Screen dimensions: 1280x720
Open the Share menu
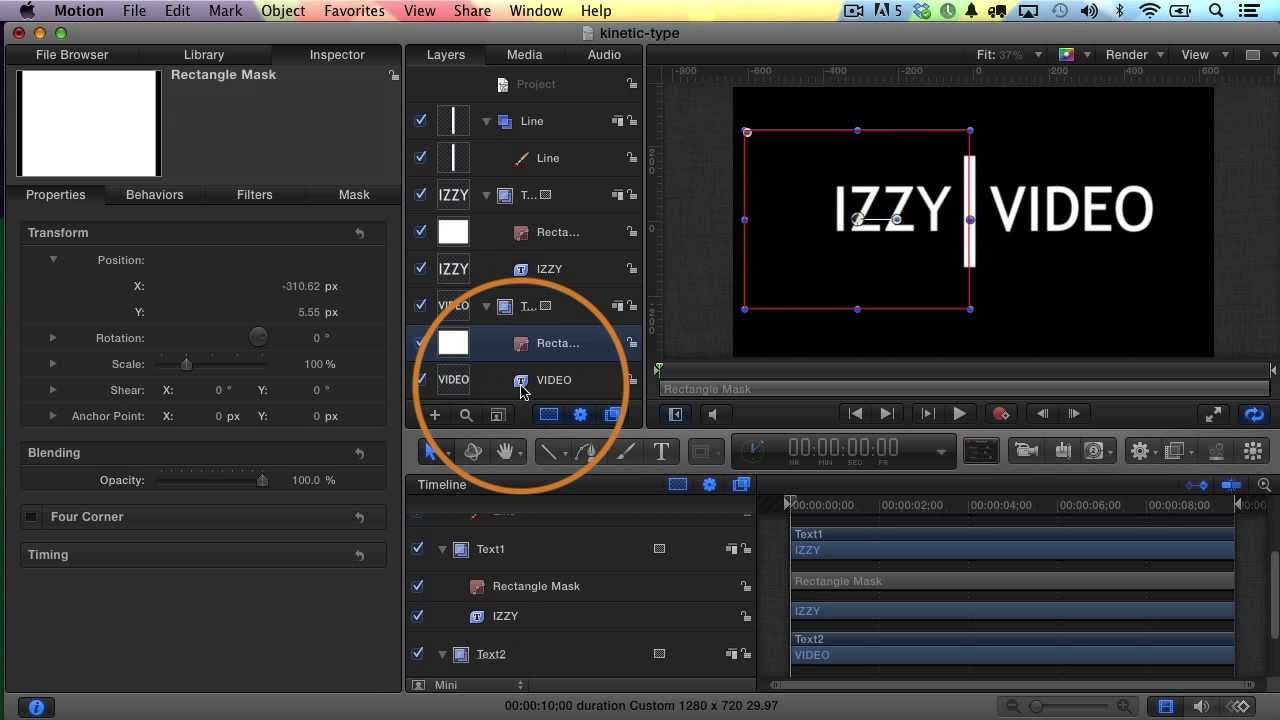click(x=471, y=11)
